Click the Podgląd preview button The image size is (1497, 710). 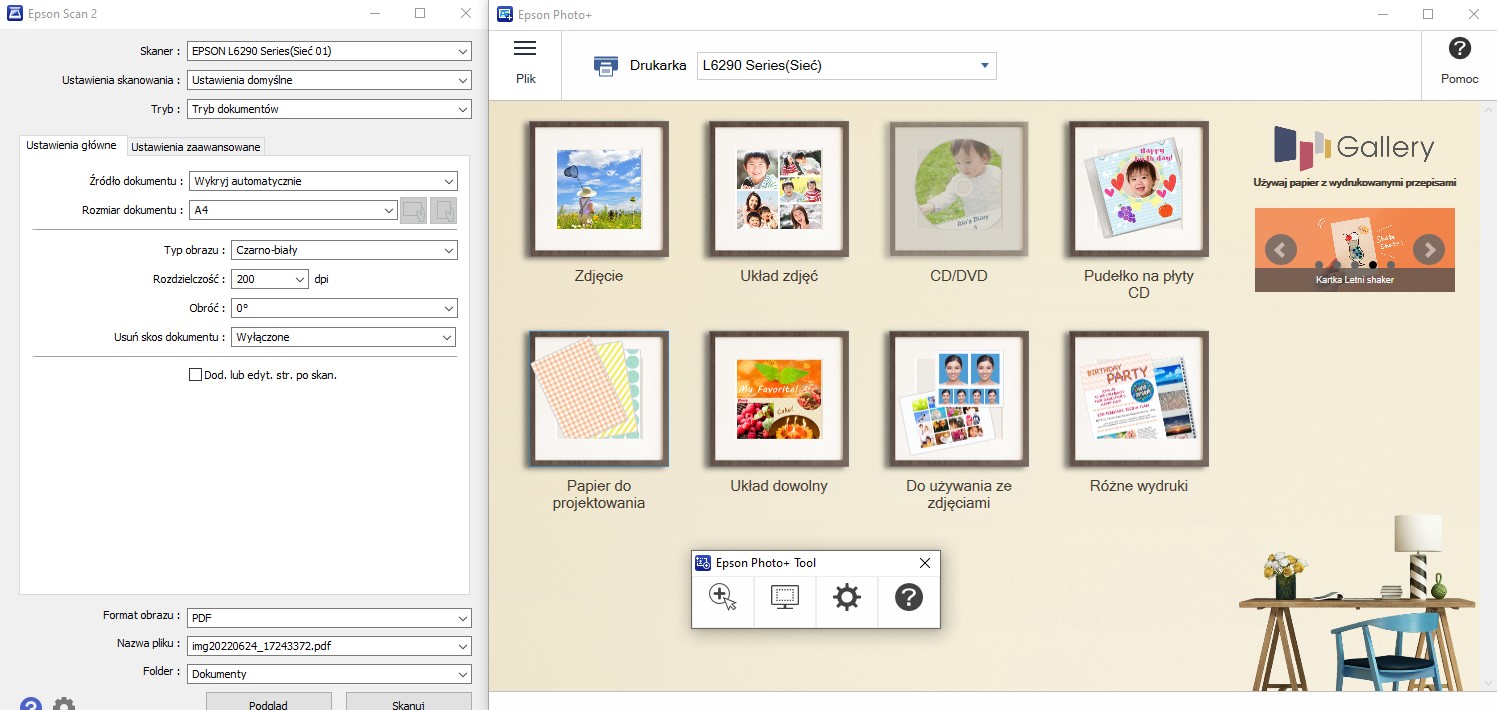coord(268,701)
